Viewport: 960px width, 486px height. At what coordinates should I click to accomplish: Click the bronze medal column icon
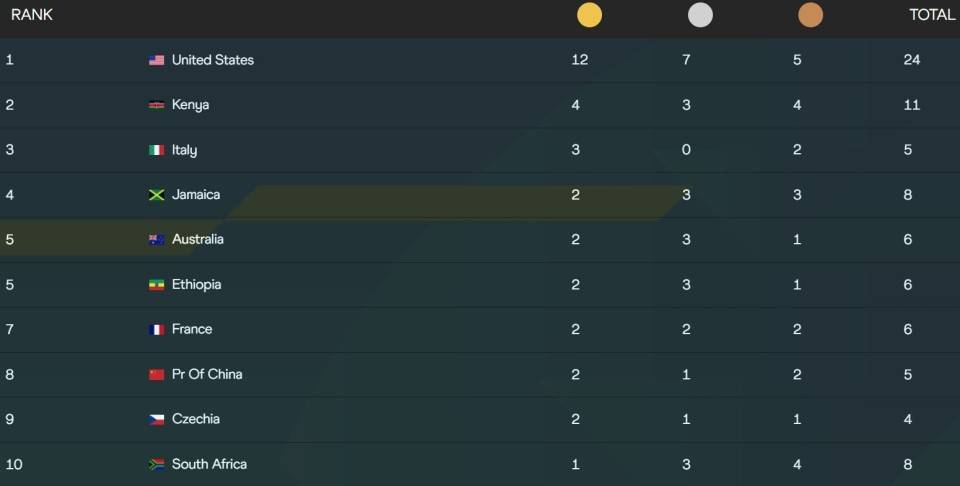[810, 15]
